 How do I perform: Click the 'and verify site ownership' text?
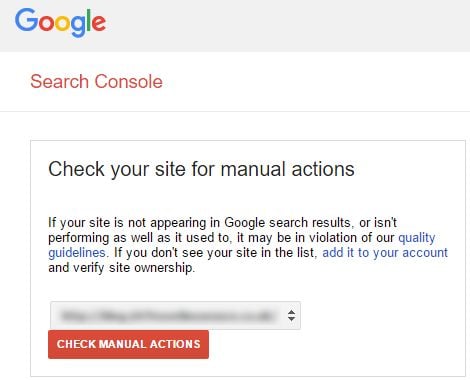click(x=121, y=267)
